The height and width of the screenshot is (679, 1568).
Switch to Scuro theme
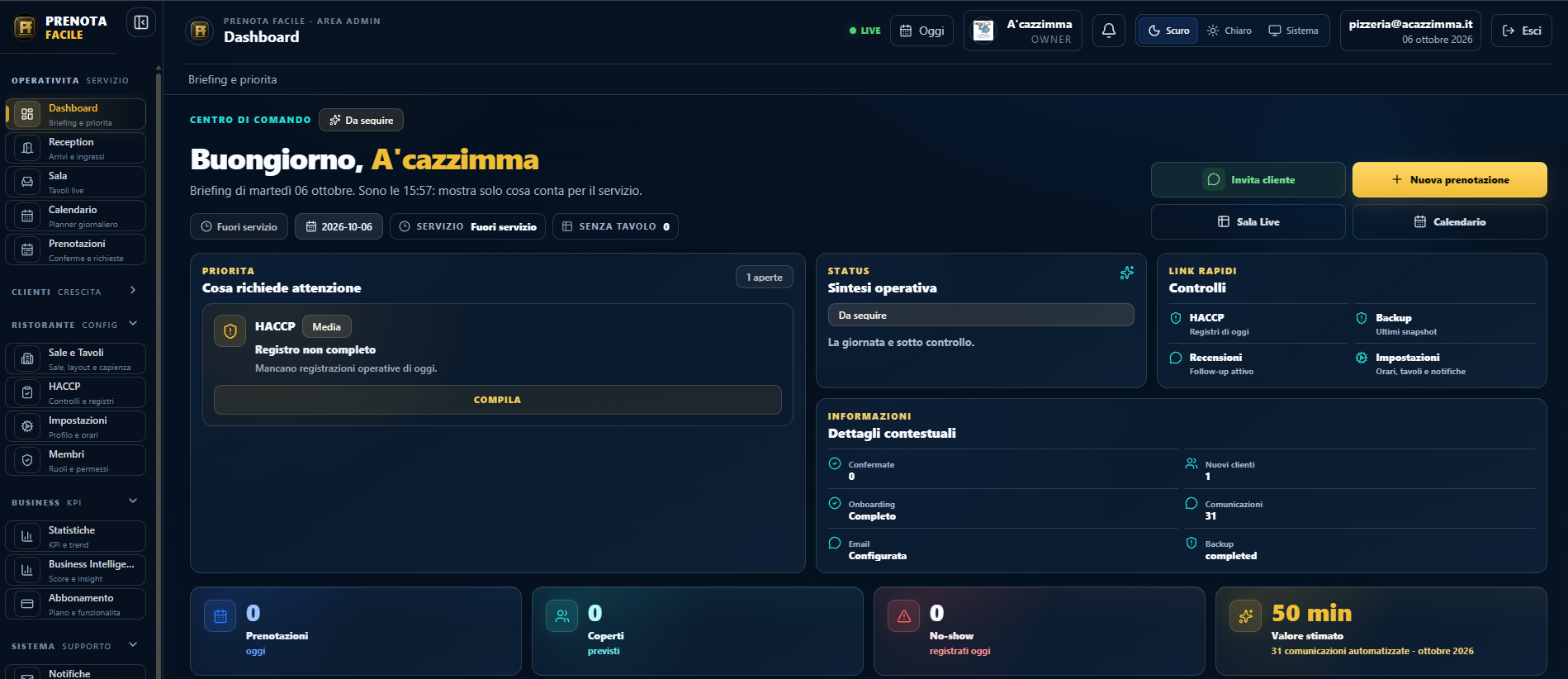[1168, 31]
